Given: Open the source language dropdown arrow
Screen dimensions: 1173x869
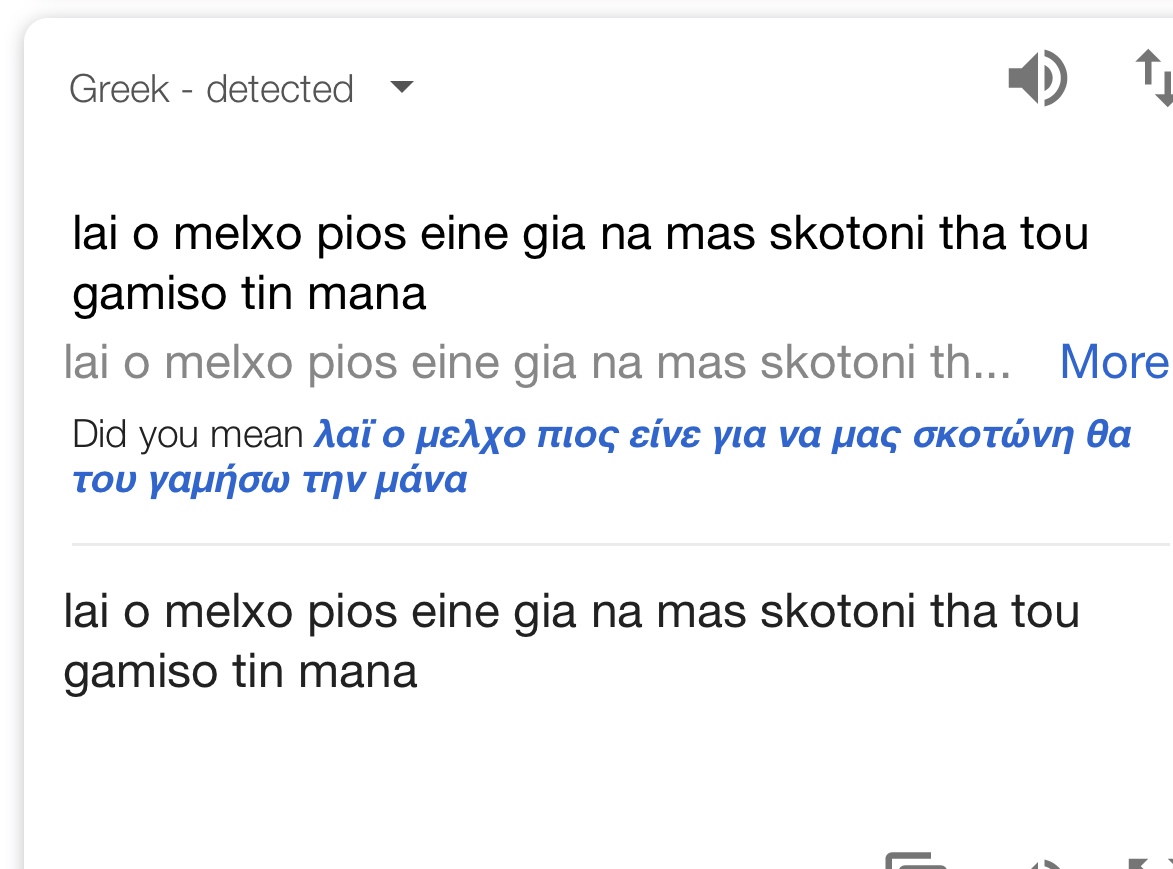Looking at the screenshot, I should [x=402, y=87].
